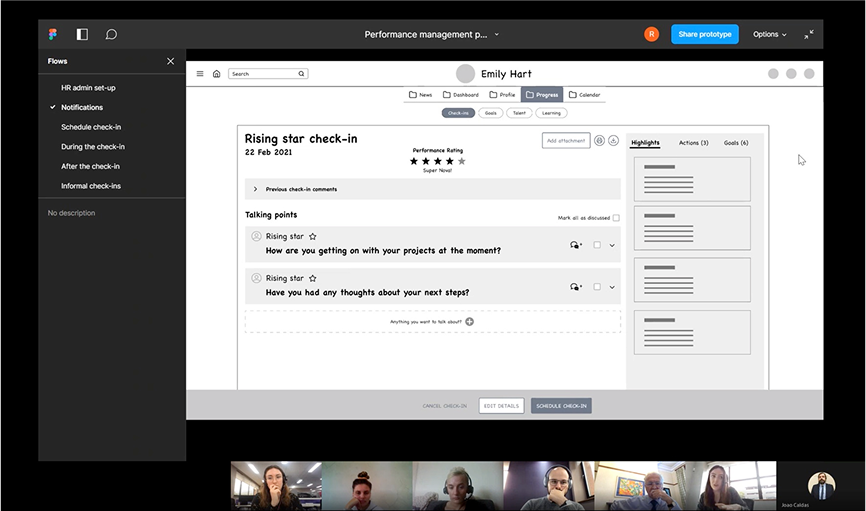This screenshot has height=511, width=866.
Task: Click the hamburger menu in prototype
Action: pos(200,74)
